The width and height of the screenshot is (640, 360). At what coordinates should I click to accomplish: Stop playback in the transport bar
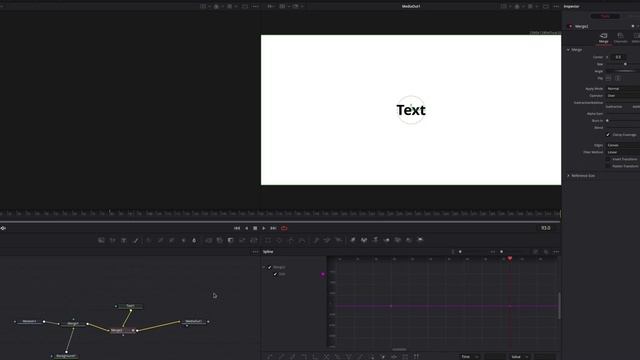click(255, 228)
